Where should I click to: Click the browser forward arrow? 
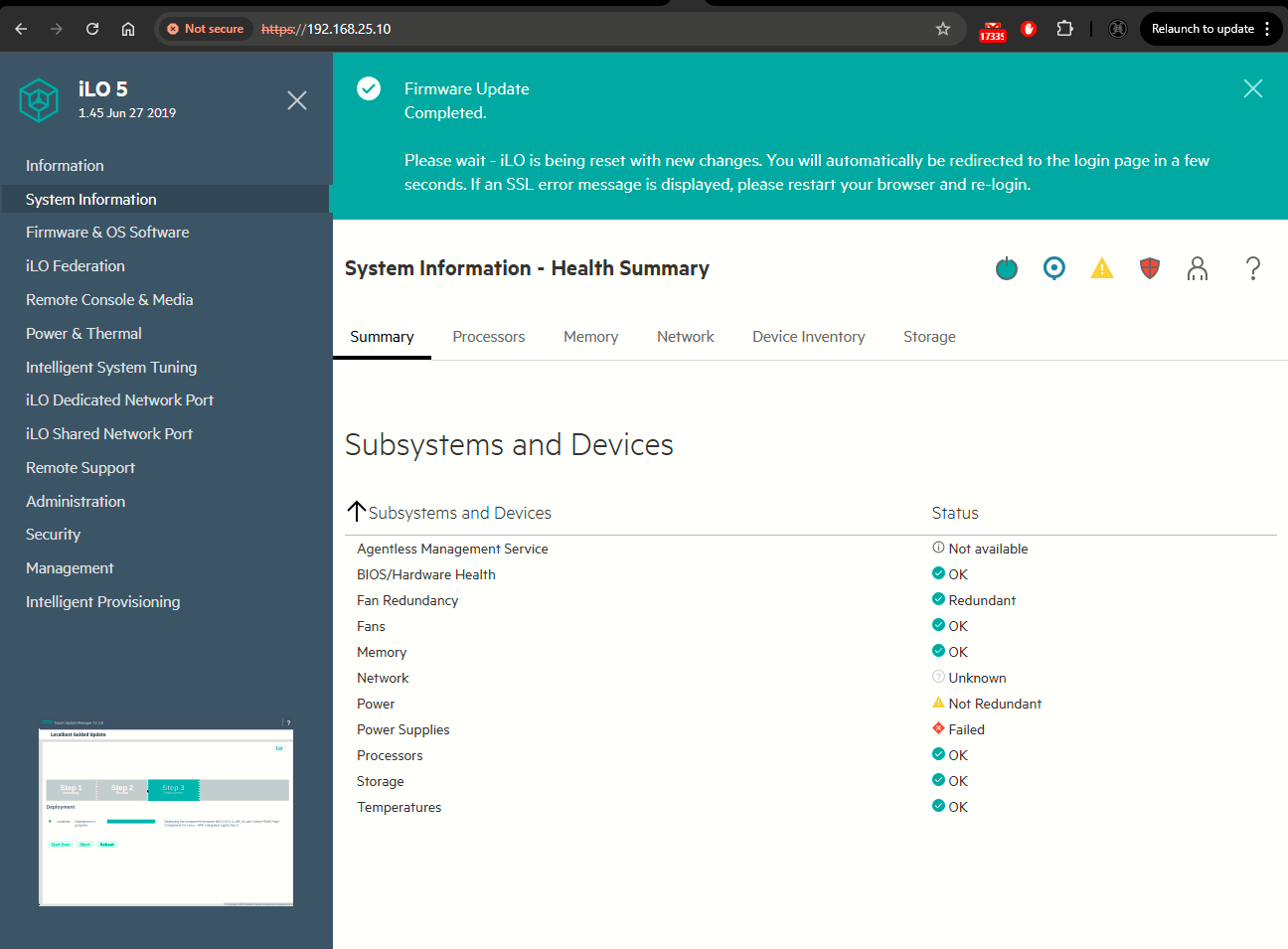point(57,29)
